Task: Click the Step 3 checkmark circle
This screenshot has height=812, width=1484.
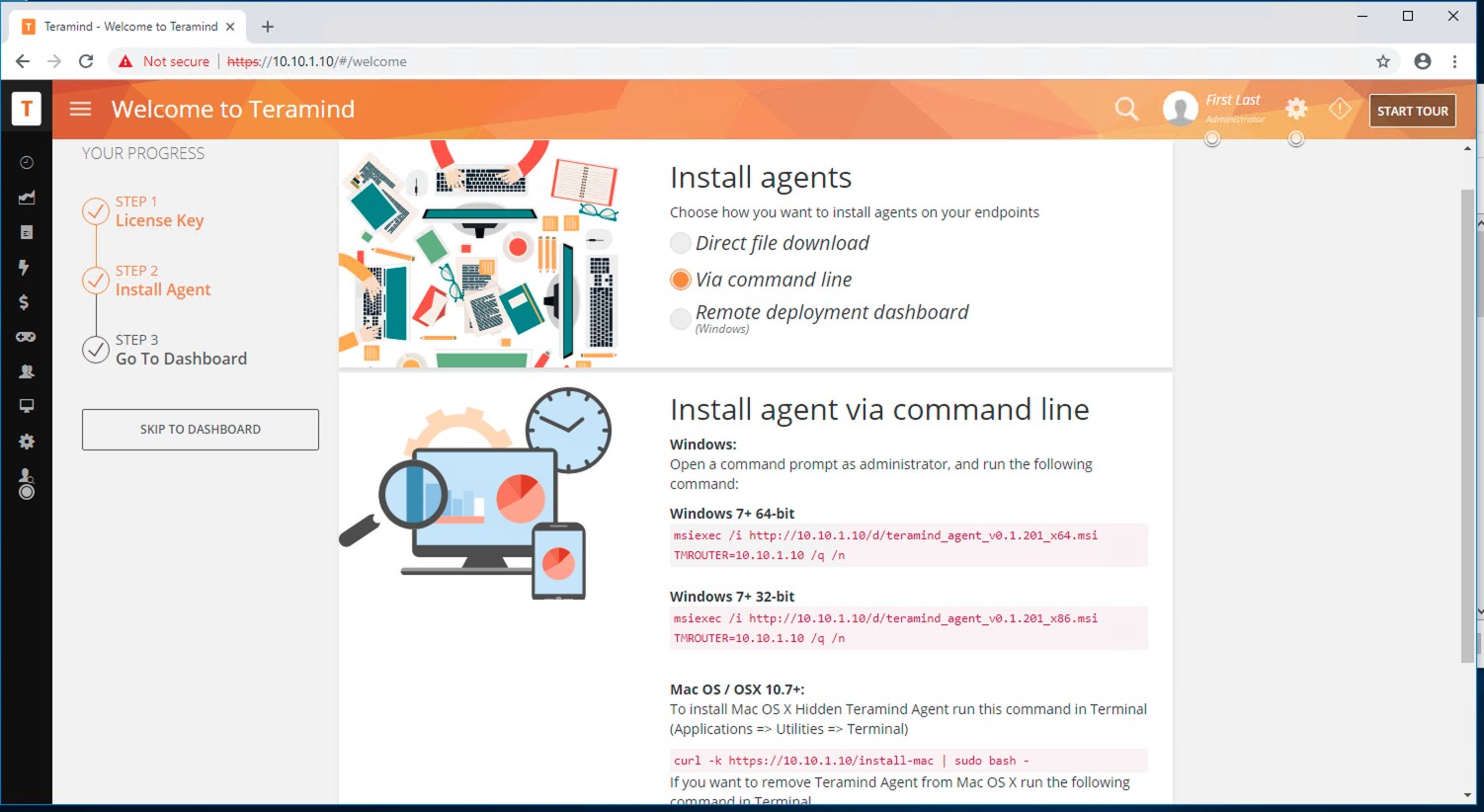Action: [x=96, y=350]
